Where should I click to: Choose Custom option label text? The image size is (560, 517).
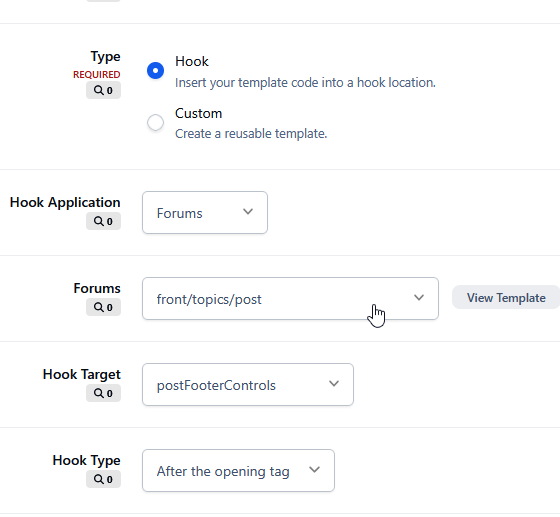(x=199, y=114)
